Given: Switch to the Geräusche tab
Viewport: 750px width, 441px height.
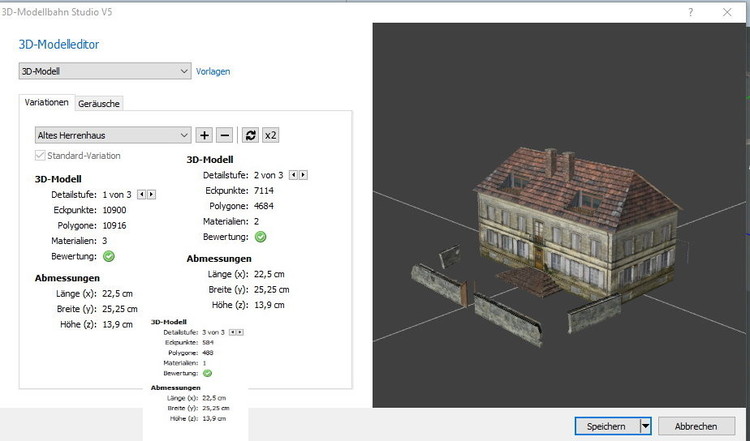Looking at the screenshot, I should click(99, 103).
